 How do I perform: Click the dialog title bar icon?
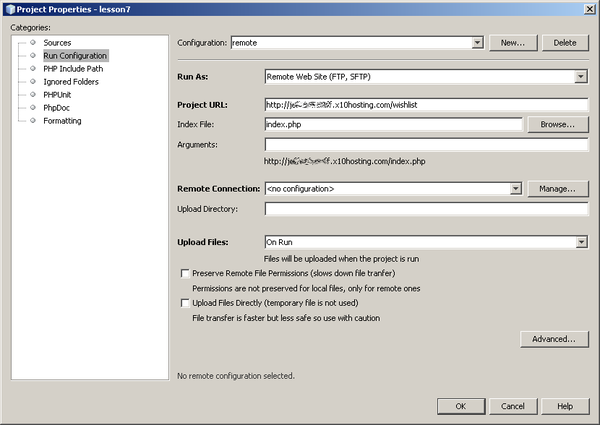[9, 8]
